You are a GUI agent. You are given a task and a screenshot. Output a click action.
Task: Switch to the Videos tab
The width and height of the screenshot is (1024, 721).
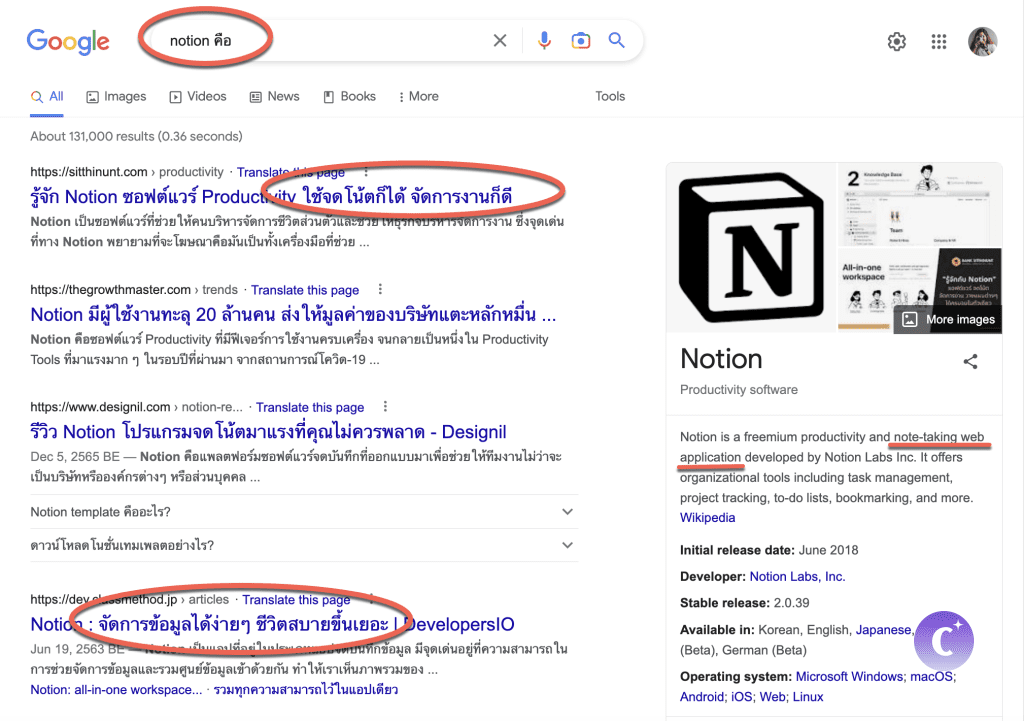[198, 97]
